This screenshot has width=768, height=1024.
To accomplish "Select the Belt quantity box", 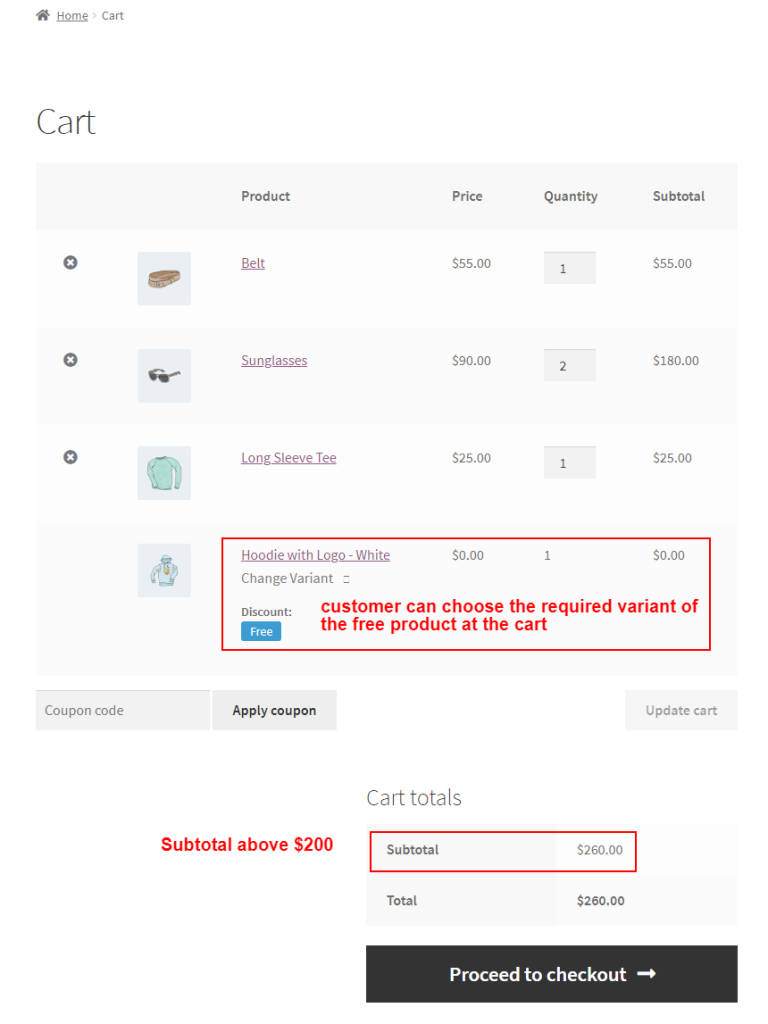I will click(569, 266).
